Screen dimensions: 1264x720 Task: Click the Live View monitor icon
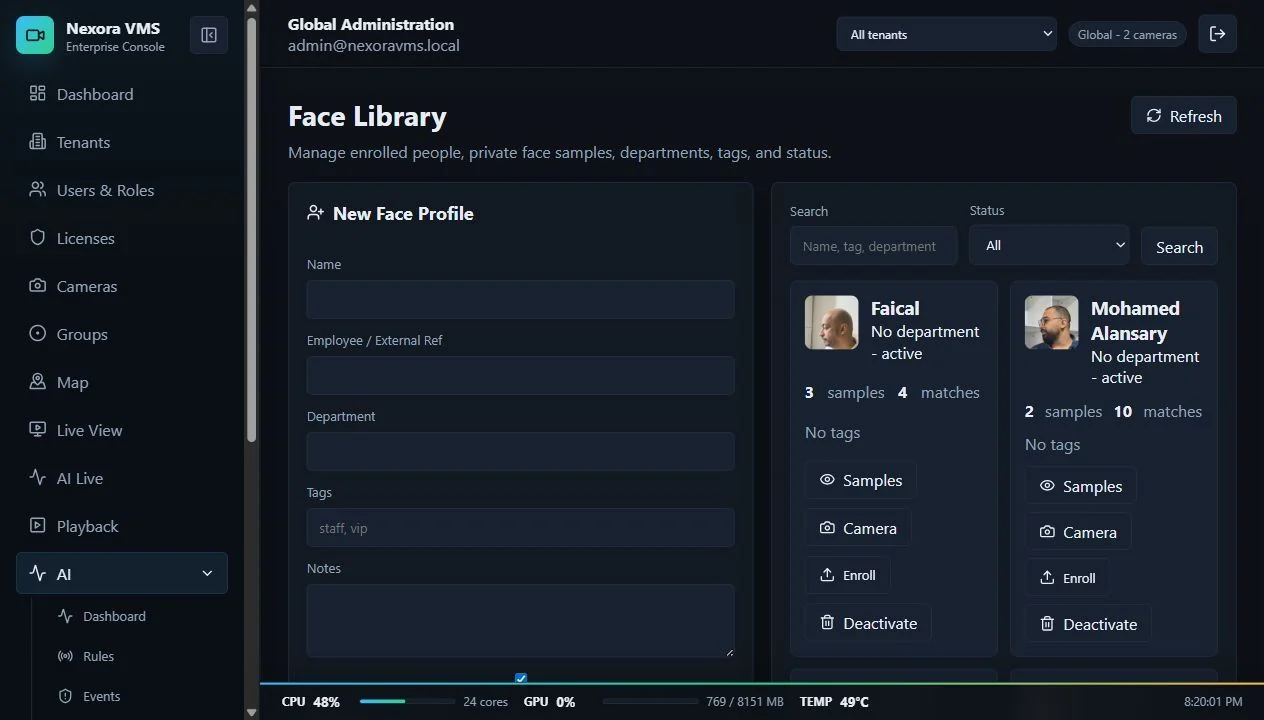[38, 430]
